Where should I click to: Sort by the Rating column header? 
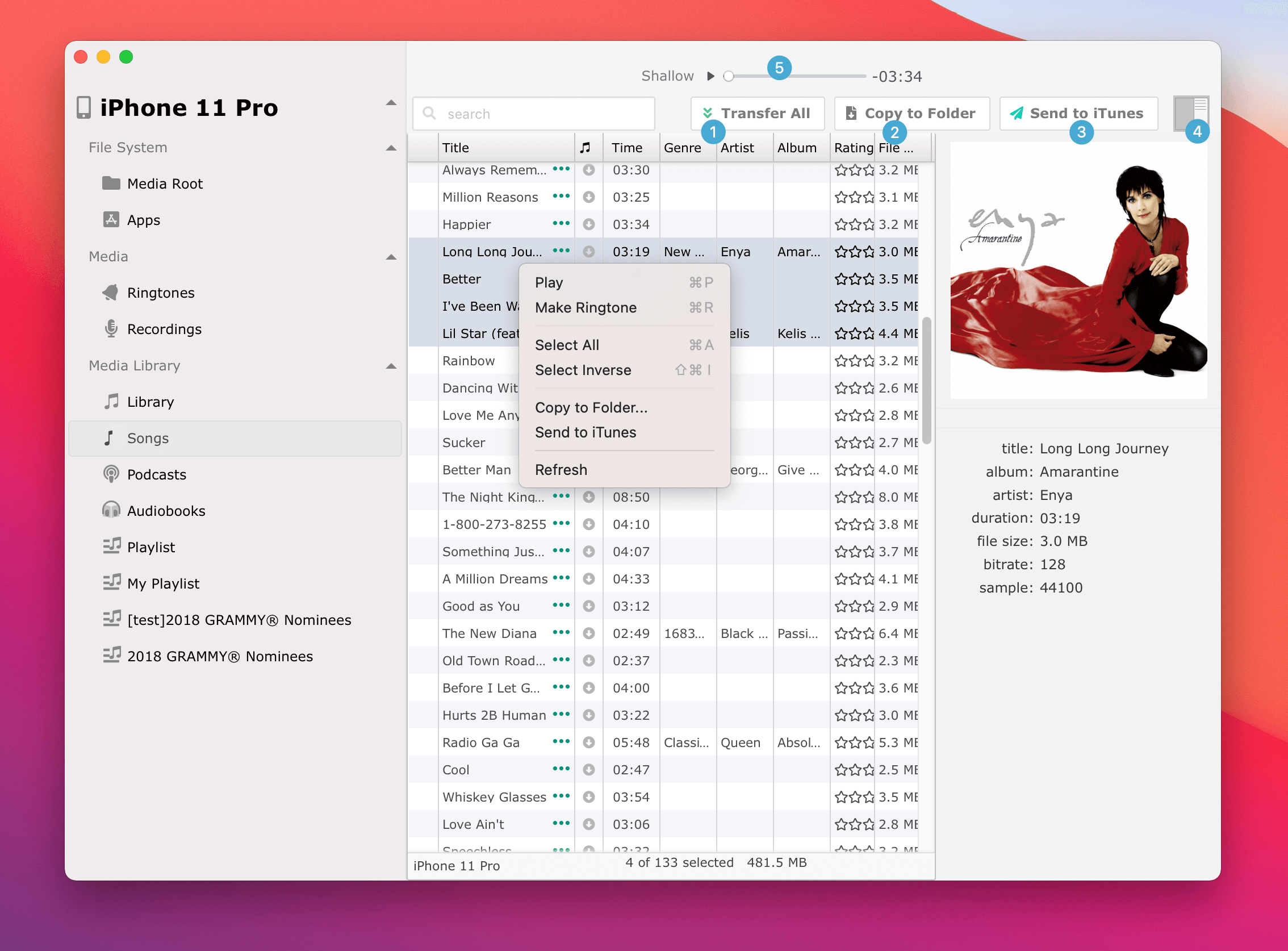coord(853,148)
